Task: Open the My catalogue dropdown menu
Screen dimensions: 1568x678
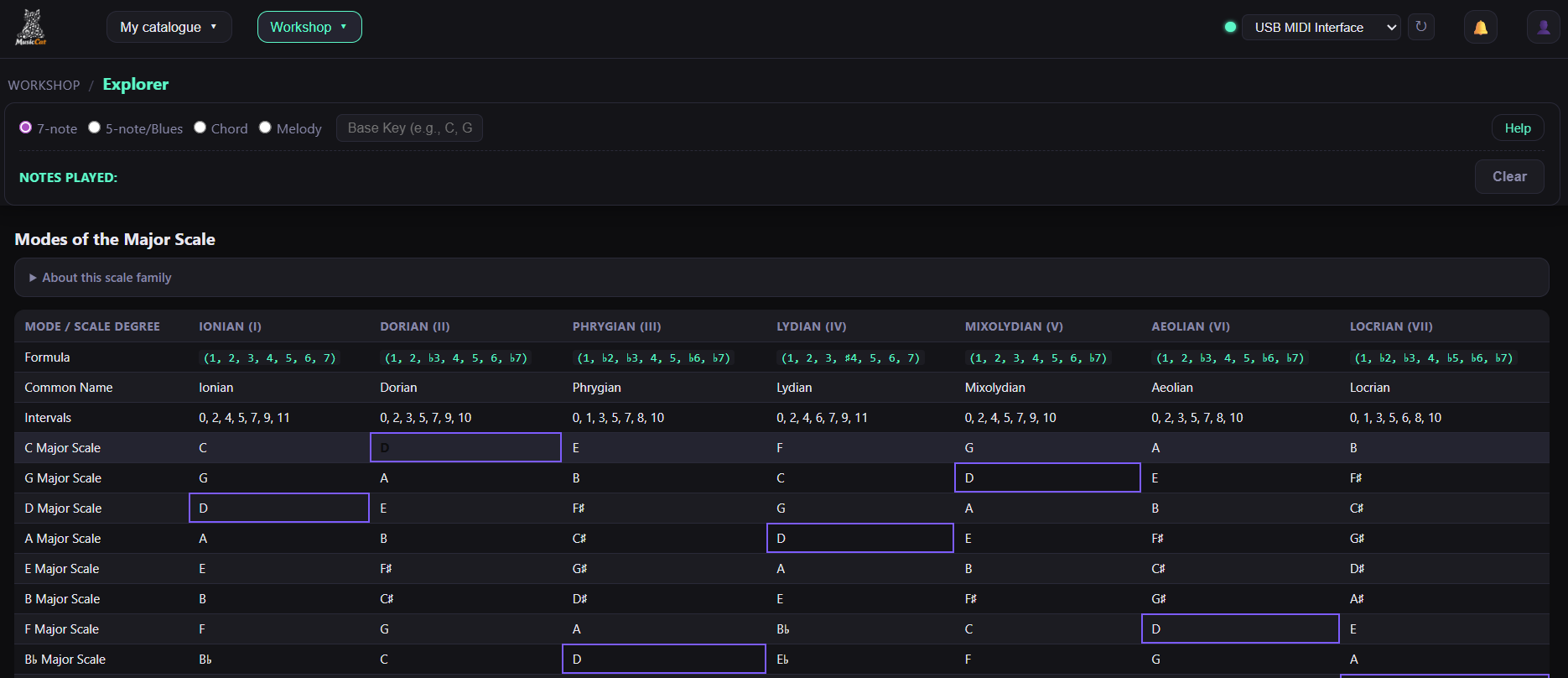Action: click(169, 27)
